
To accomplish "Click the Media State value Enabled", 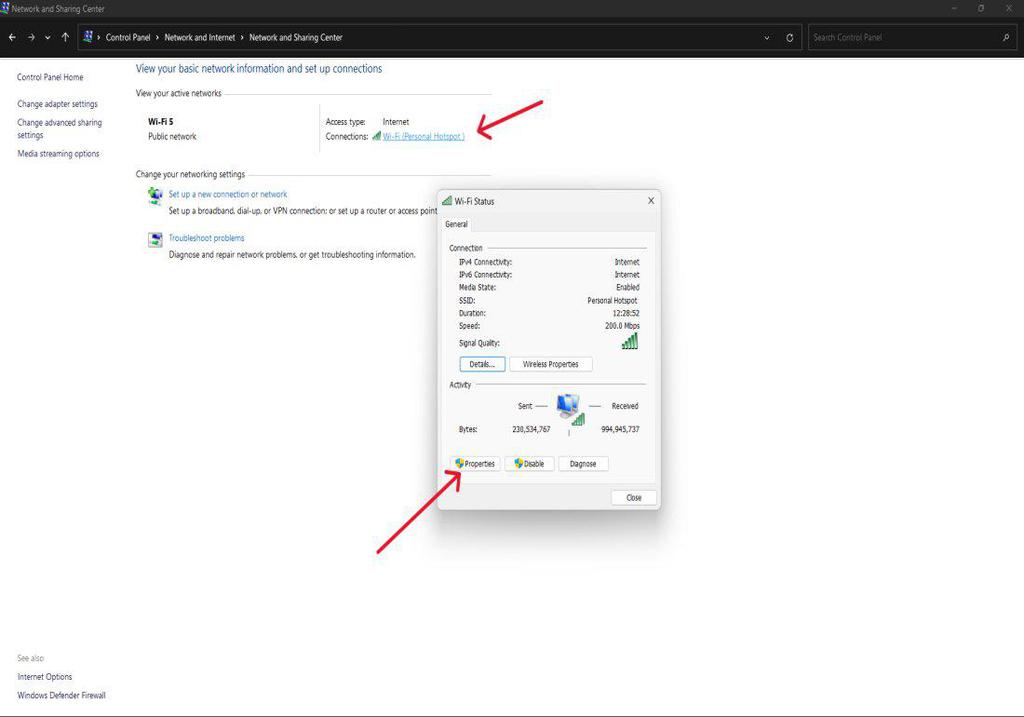I will coord(628,287).
